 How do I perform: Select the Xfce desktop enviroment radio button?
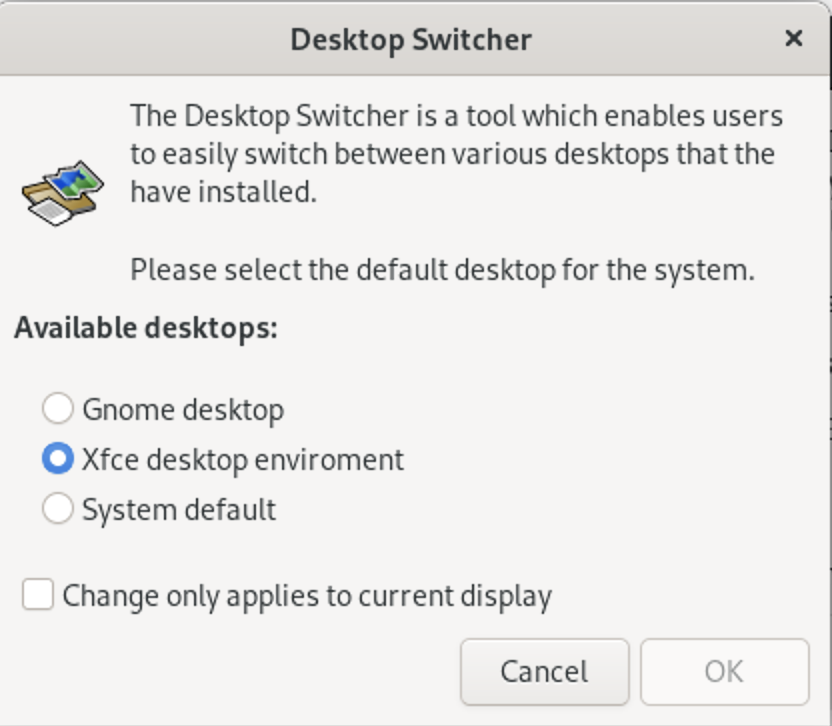coord(58,458)
